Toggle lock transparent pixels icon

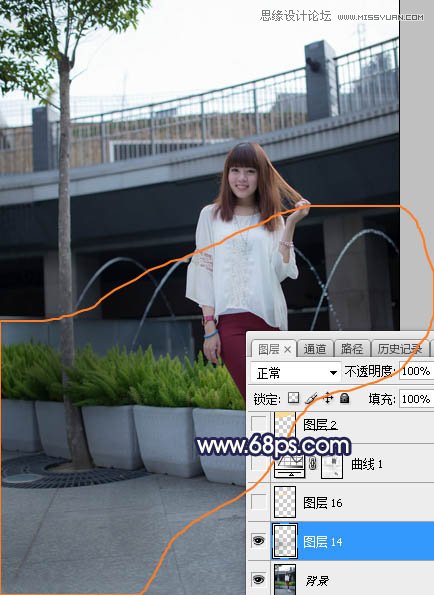coord(293,398)
